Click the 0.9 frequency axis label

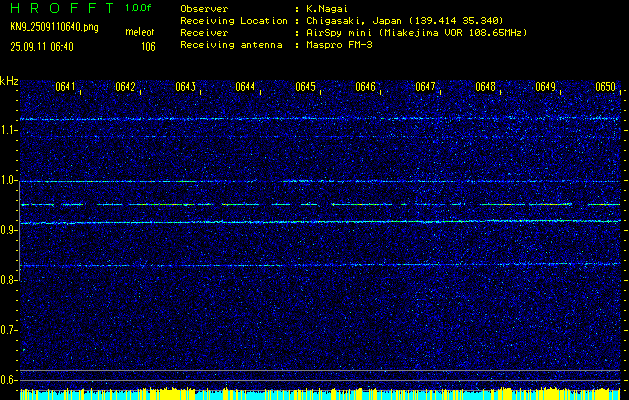[x=8, y=230]
